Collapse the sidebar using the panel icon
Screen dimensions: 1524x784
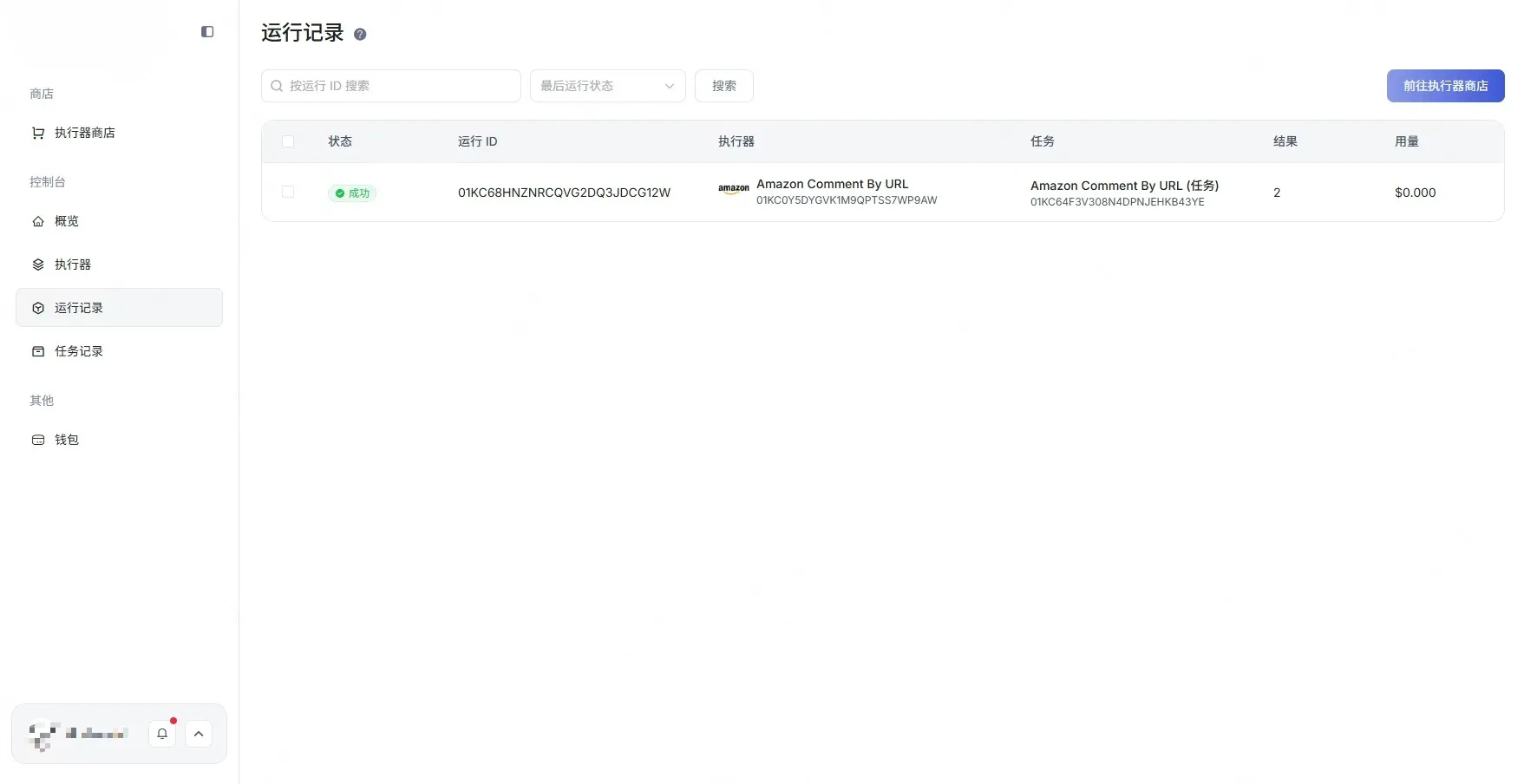click(207, 32)
